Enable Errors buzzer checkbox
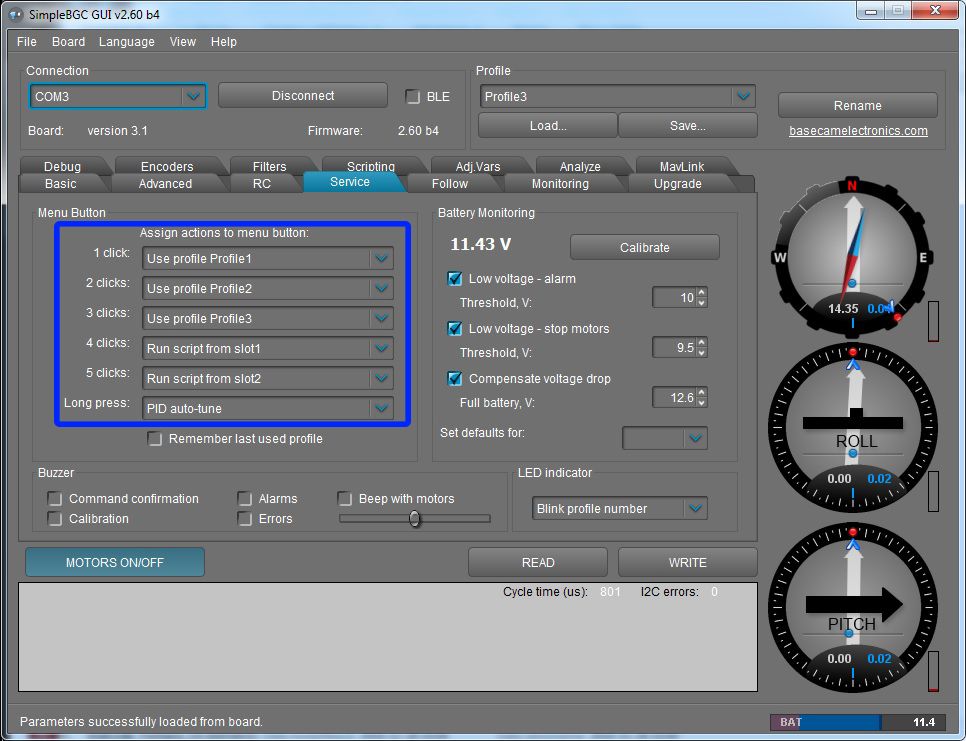Image resolution: width=966 pixels, height=741 pixels. pos(245,519)
